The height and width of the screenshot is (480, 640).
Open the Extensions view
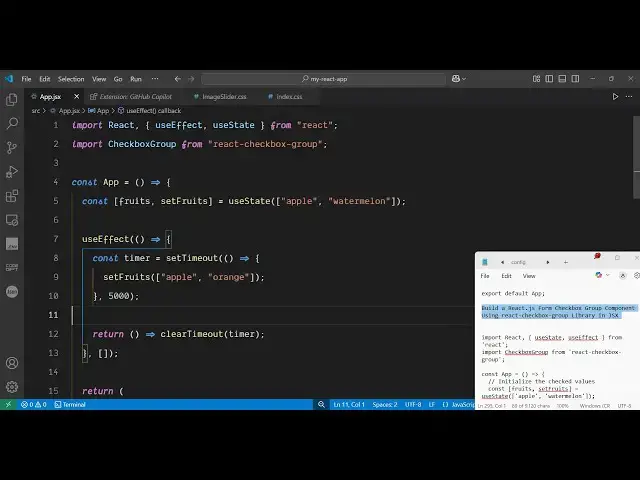(x=12, y=196)
